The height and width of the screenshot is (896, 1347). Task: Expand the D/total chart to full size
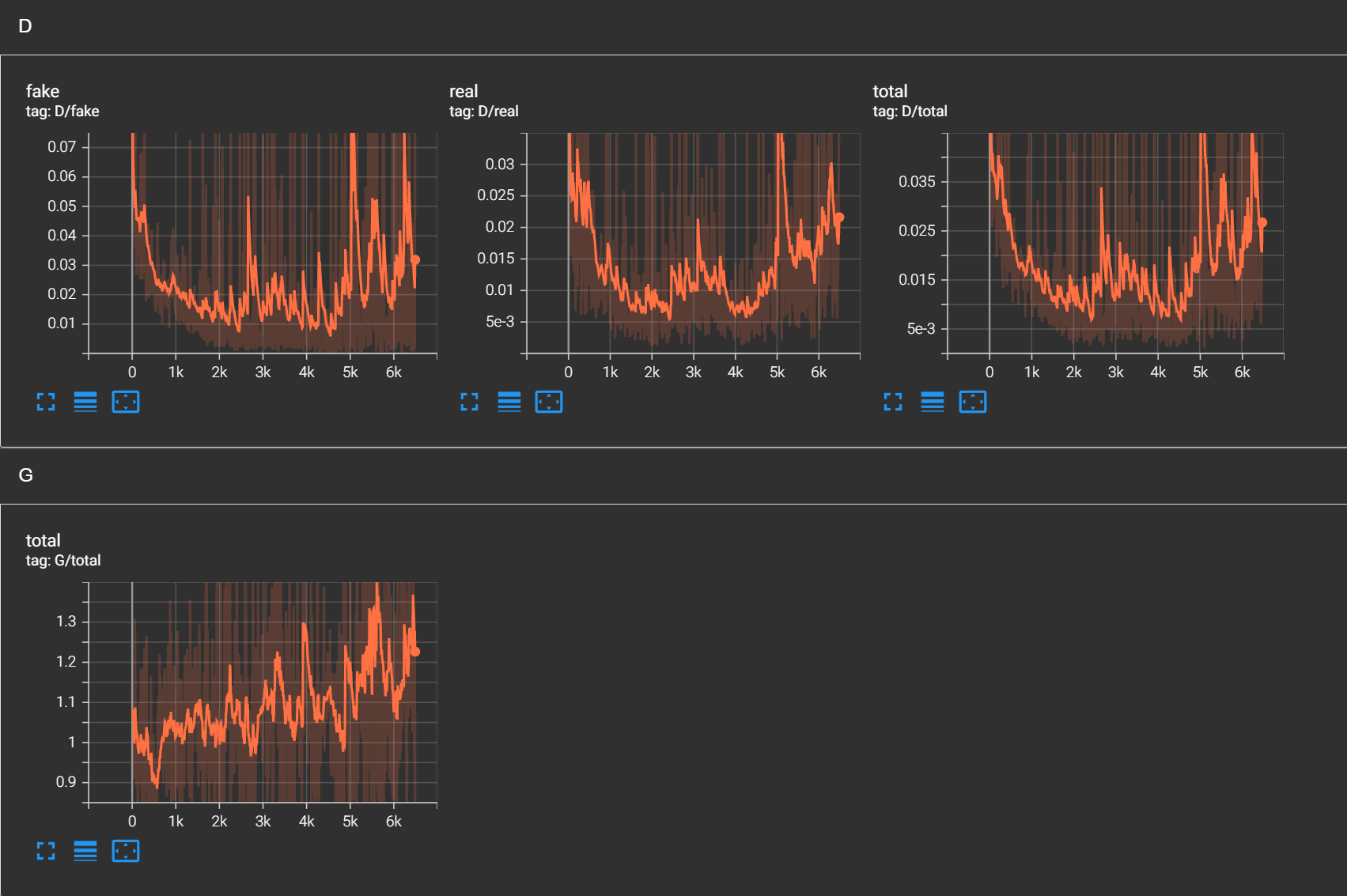pyautogui.click(x=893, y=402)
